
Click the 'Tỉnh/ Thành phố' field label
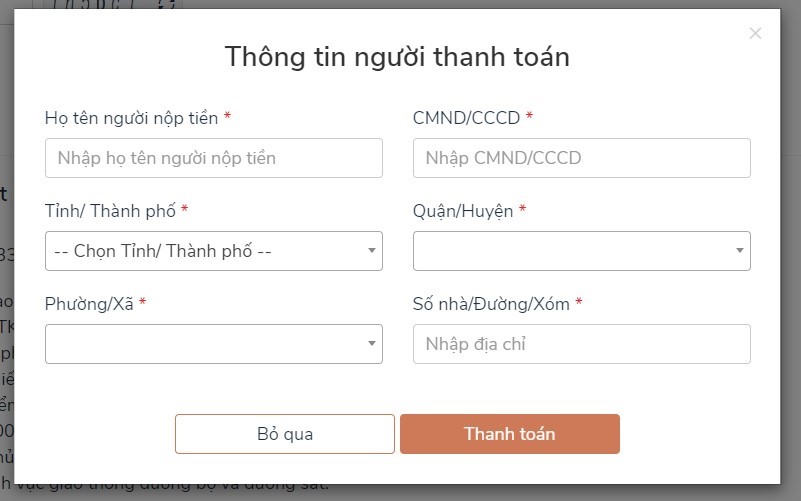click(110, 211)
